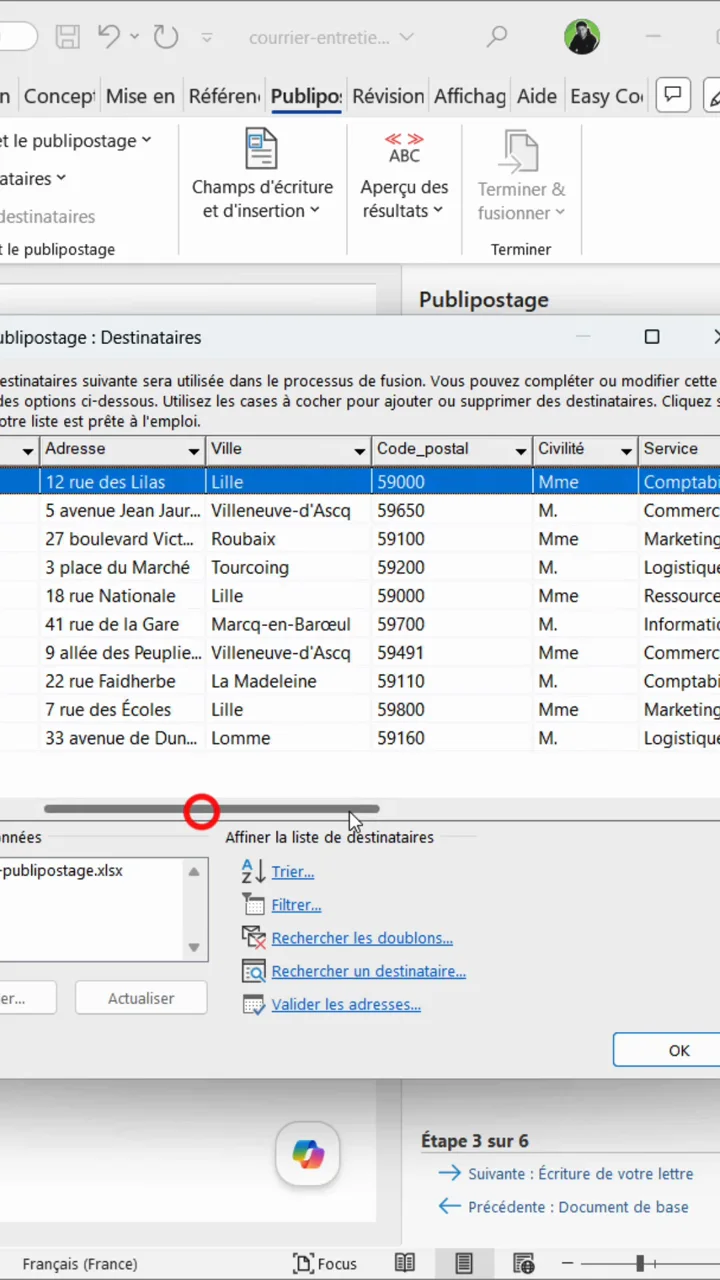Select the Roubaix city cell
The height and width of the screenshot is (1280, 720).
[243, 539]
